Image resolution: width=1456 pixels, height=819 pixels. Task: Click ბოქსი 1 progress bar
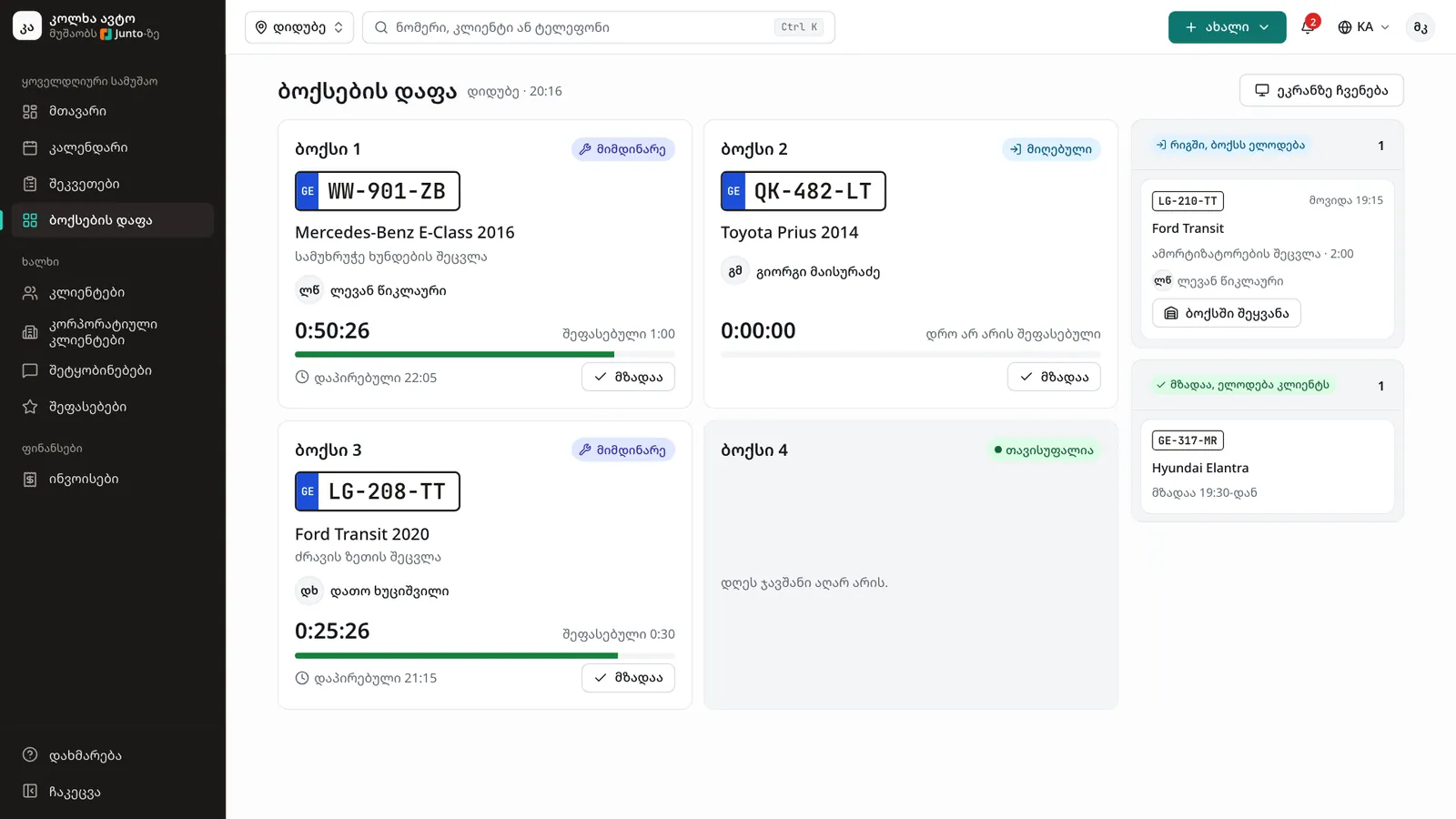tap(485, 354)
